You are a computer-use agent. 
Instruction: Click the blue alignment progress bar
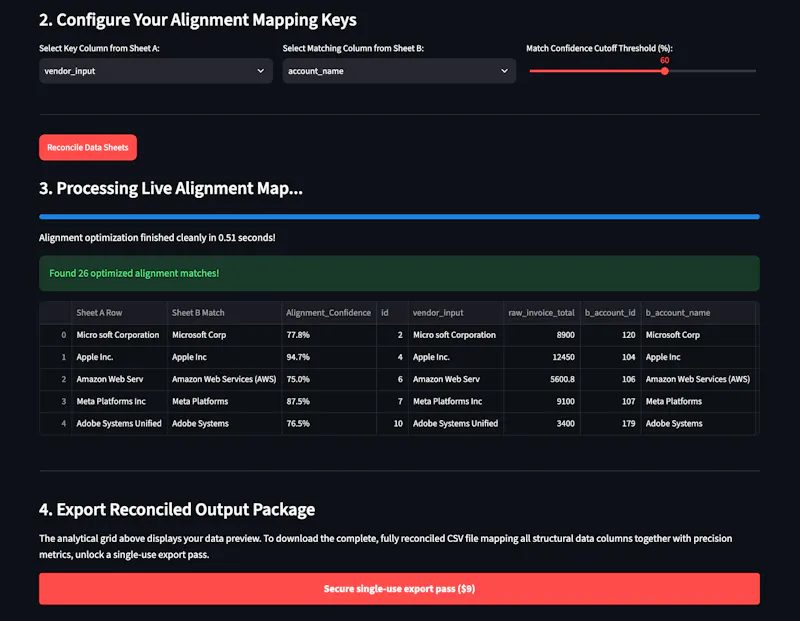[399, 217]
